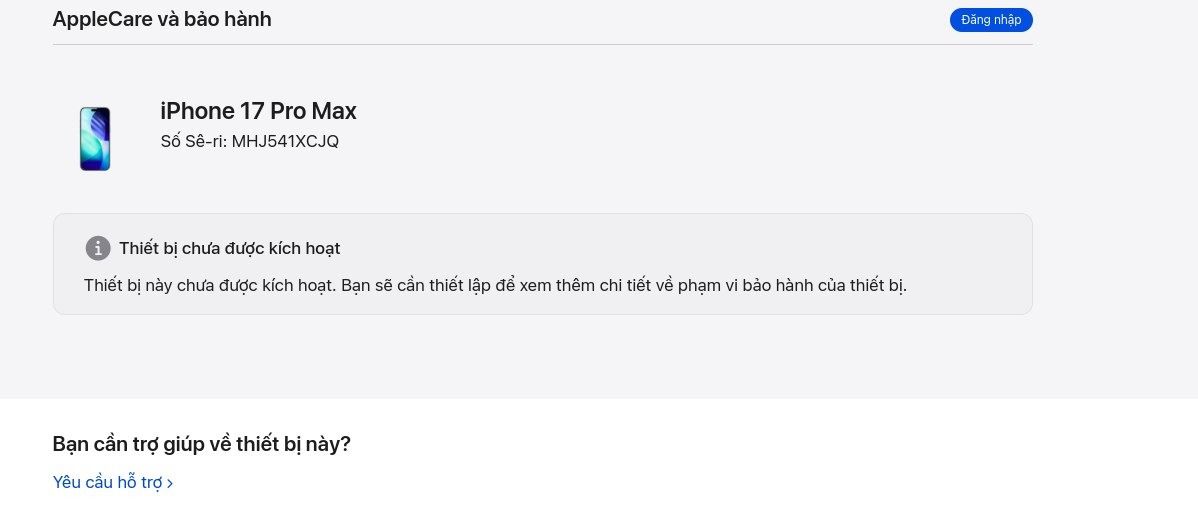Screen dimensions: 1198x524
Task: Click the divider line under the AppleCare header
Action: 542,44
